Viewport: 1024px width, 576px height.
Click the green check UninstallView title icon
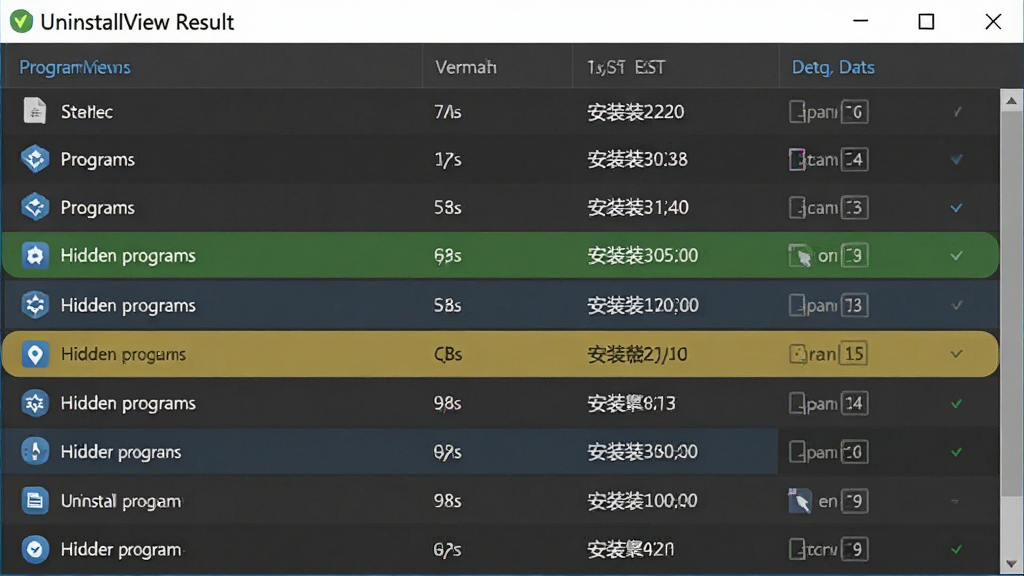click(x=21, y=22)
